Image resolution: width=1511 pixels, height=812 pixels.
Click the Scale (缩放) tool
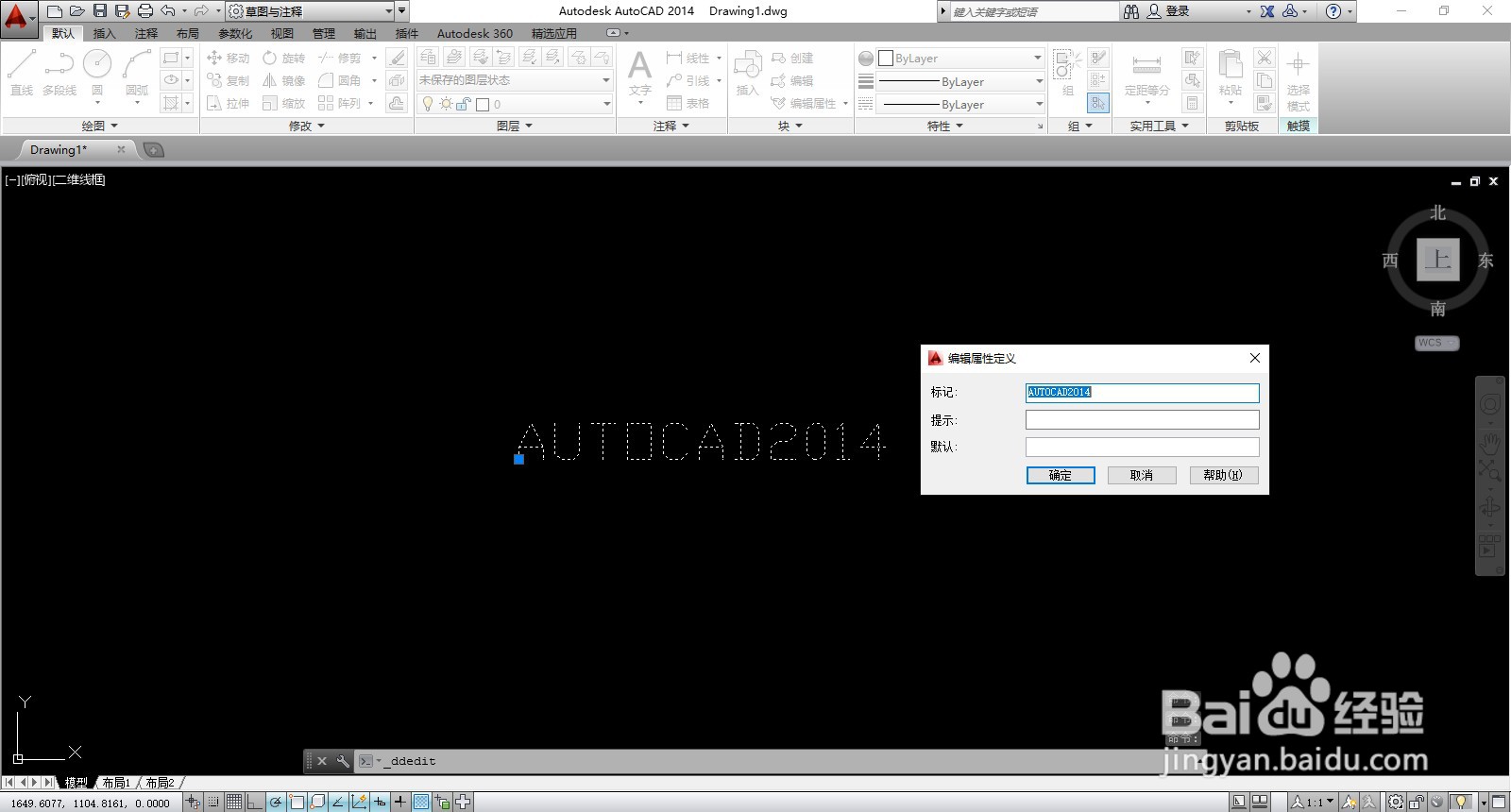coord(283,103)
